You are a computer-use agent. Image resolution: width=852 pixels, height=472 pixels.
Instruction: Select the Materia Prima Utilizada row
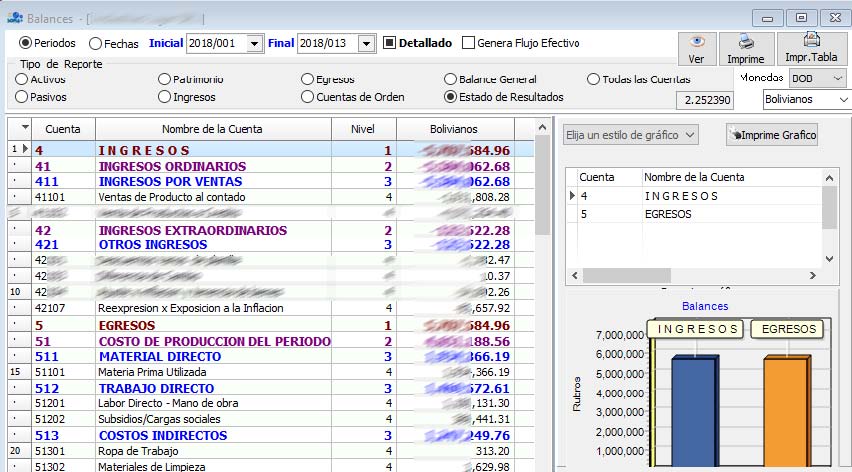point(272,372)
